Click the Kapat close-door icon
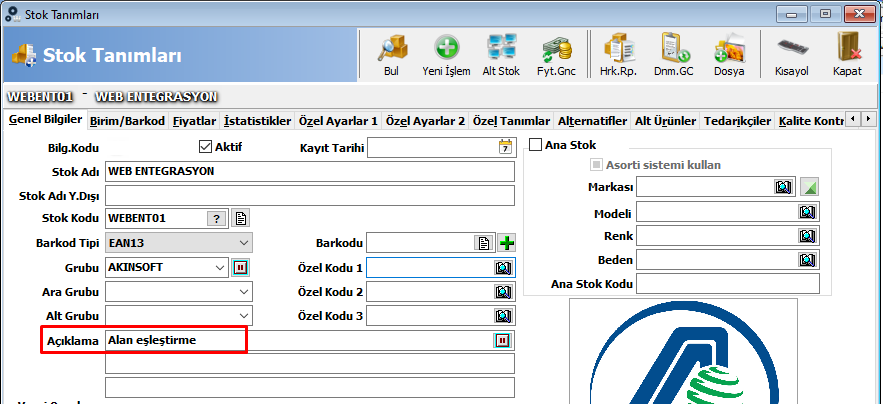The width and height of the screenshot is (883, 404). (848, 55)
